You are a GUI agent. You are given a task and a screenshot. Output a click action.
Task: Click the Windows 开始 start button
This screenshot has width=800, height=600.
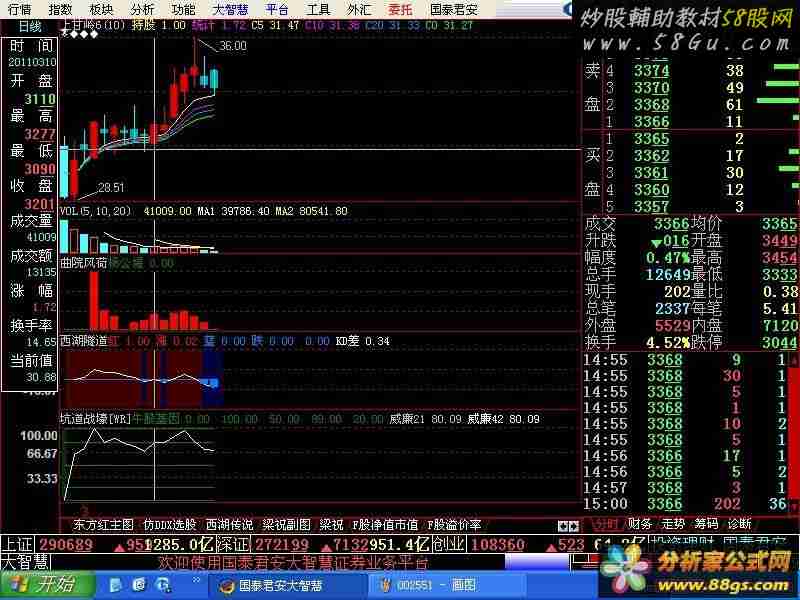click(47, 585)
